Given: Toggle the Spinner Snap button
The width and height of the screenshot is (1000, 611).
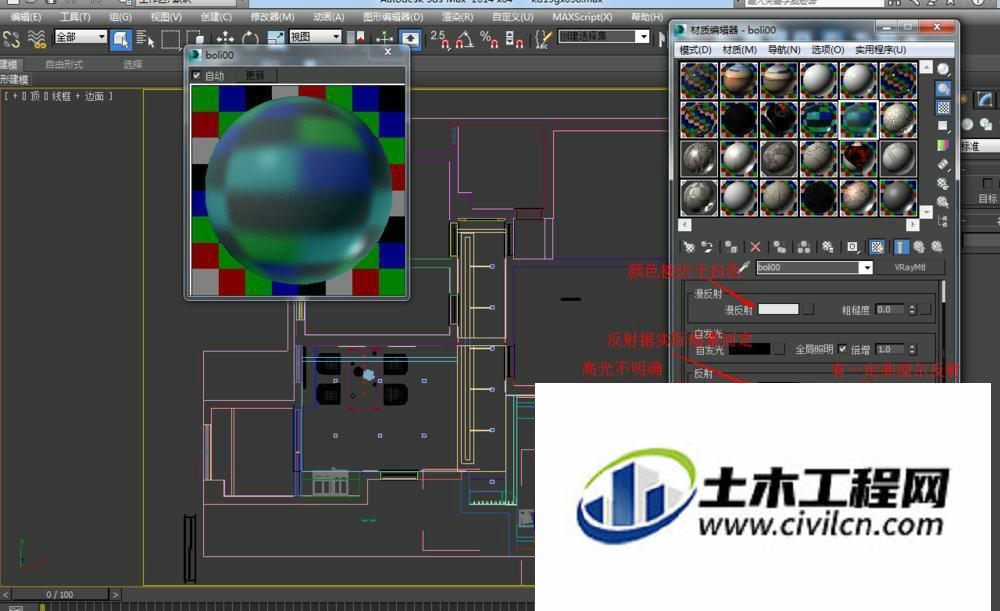Looking at the screenshot, I should click(514, 40).
